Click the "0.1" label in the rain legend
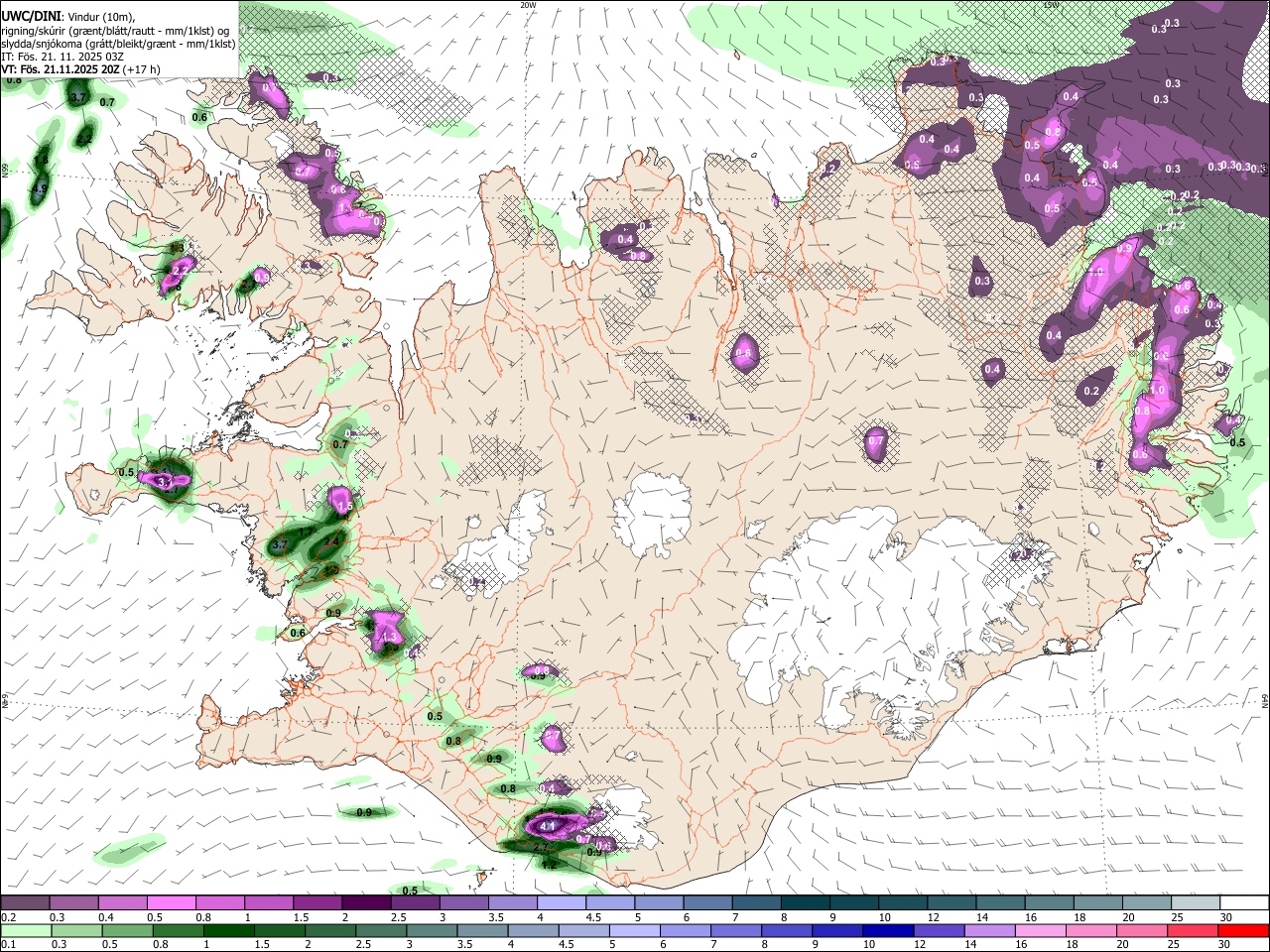 [x=9, y=944]
